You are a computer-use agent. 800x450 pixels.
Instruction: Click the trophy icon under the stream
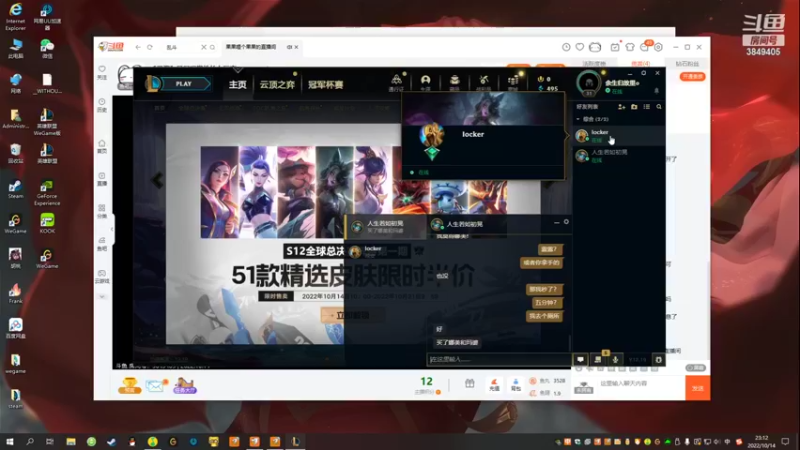point(130,385)
